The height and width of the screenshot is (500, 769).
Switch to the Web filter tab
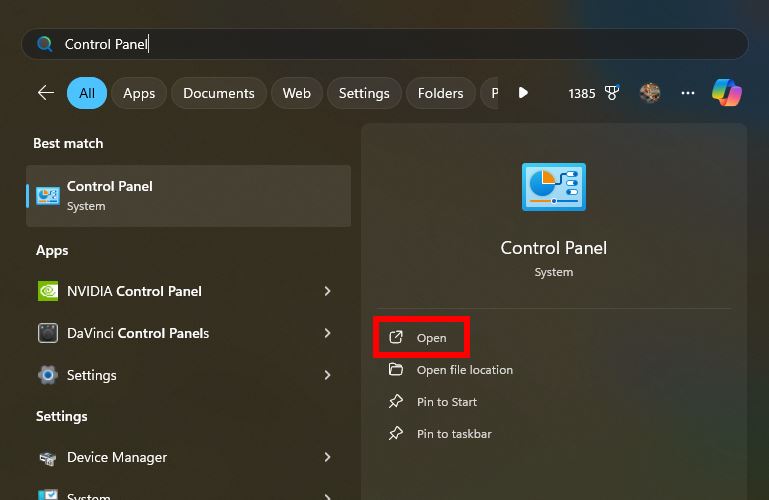pyautogui.click(x=297, y=93)
